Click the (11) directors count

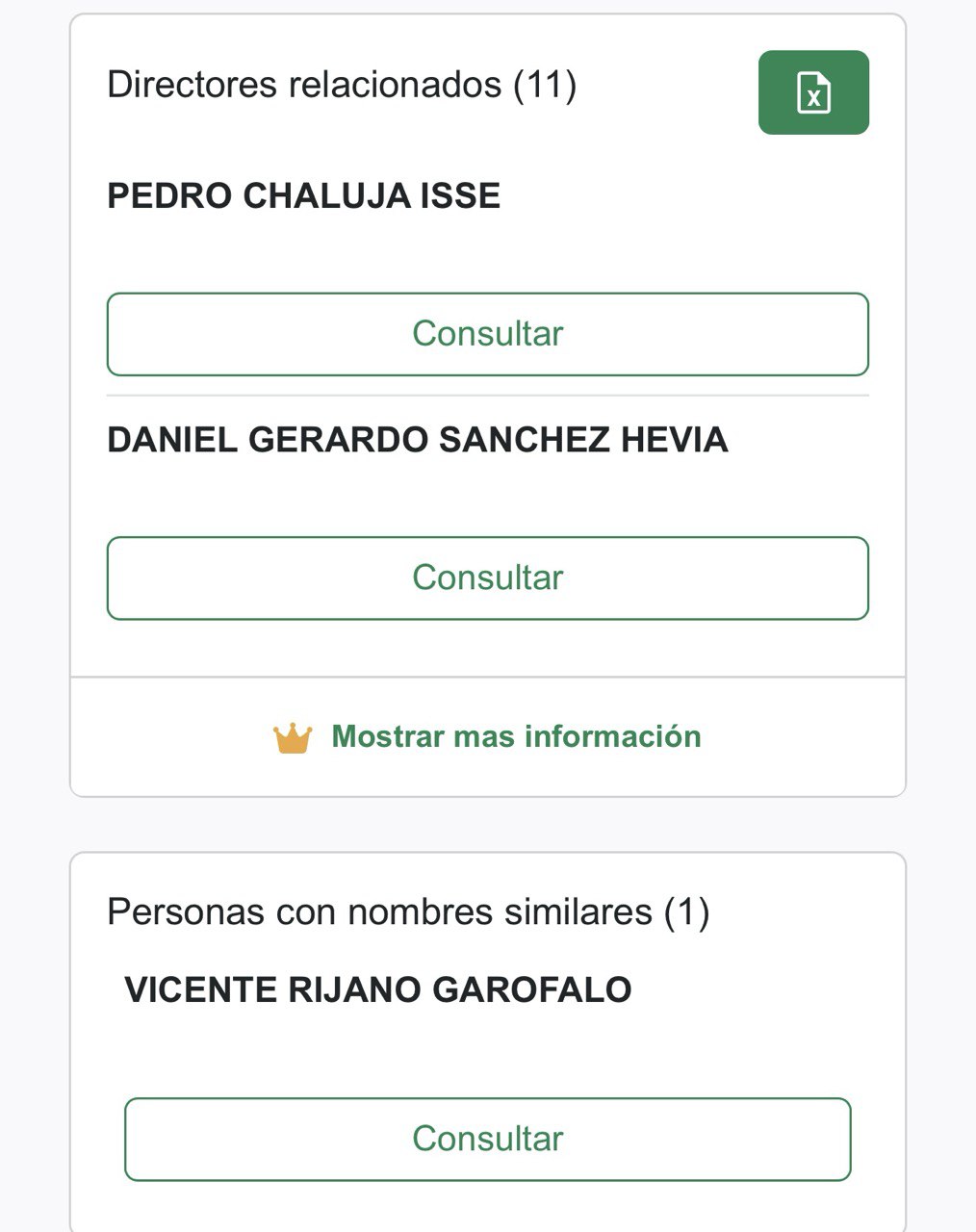[545, 85]
